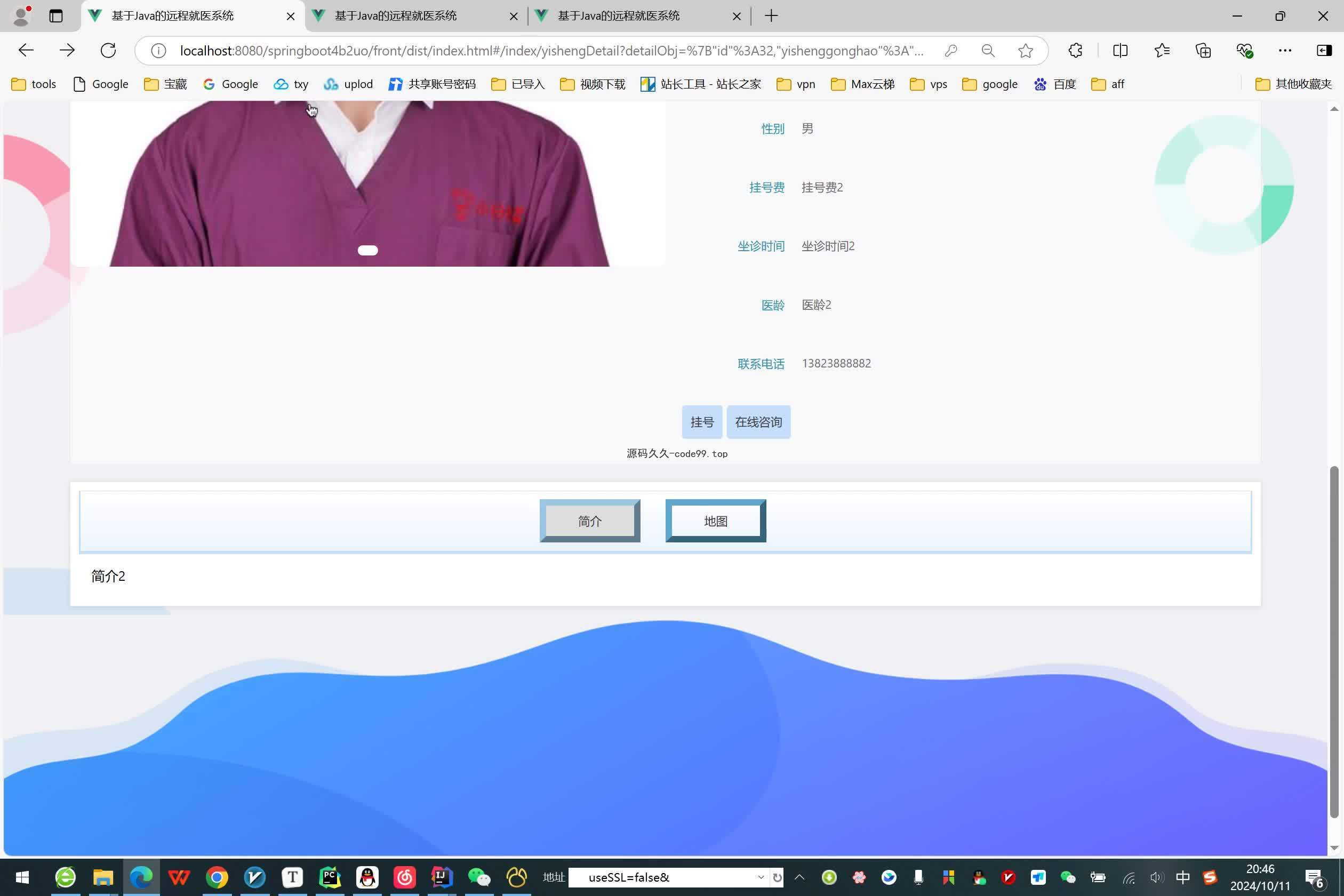The width and height of the screenshot is (1344, 896).
Task: Click the page vertical scrollbar thumb
Action: click(1334, 642)
